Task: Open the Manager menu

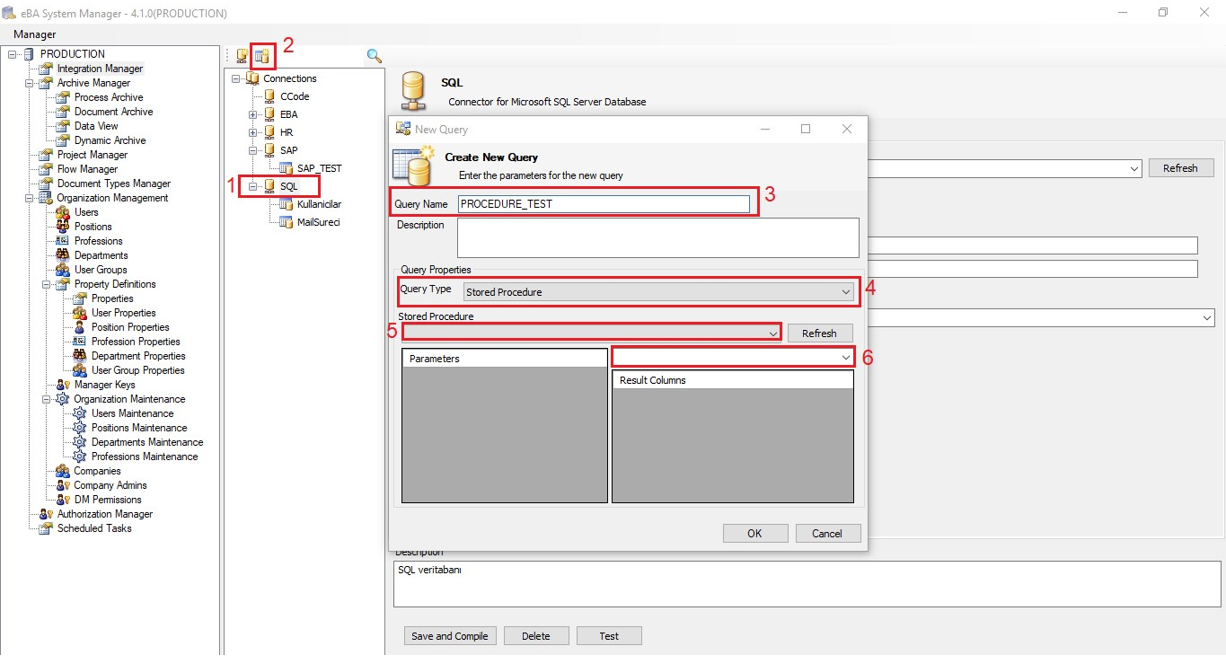Action: (35, 34)
